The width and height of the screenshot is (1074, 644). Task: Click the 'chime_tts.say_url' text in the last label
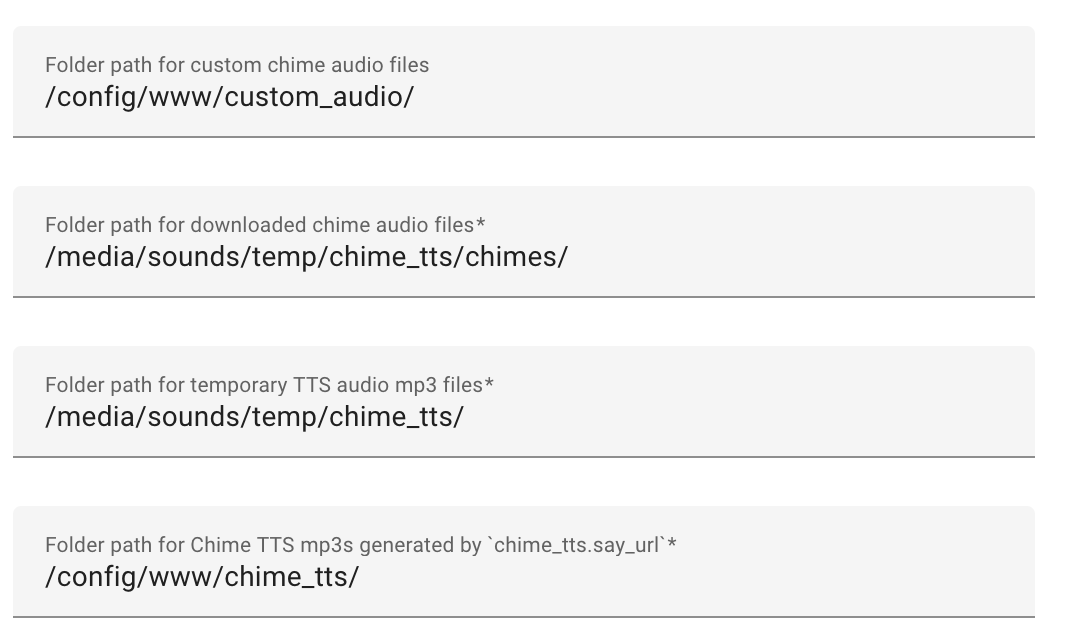point(577,545)
